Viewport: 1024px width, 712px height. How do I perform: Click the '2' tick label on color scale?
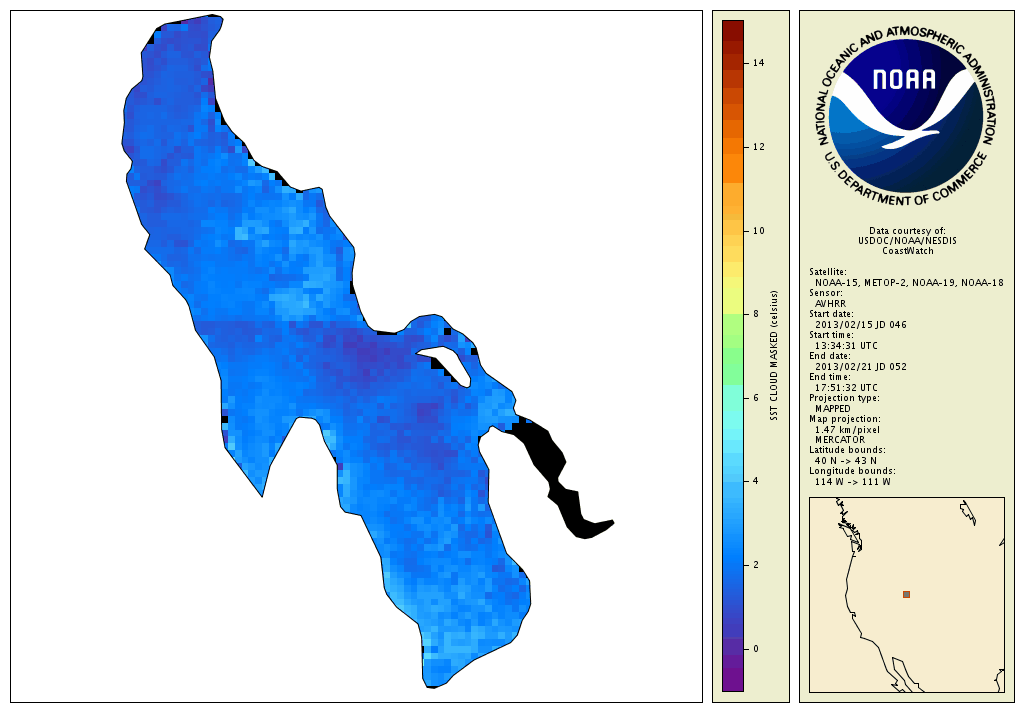(x=756, y=565)
